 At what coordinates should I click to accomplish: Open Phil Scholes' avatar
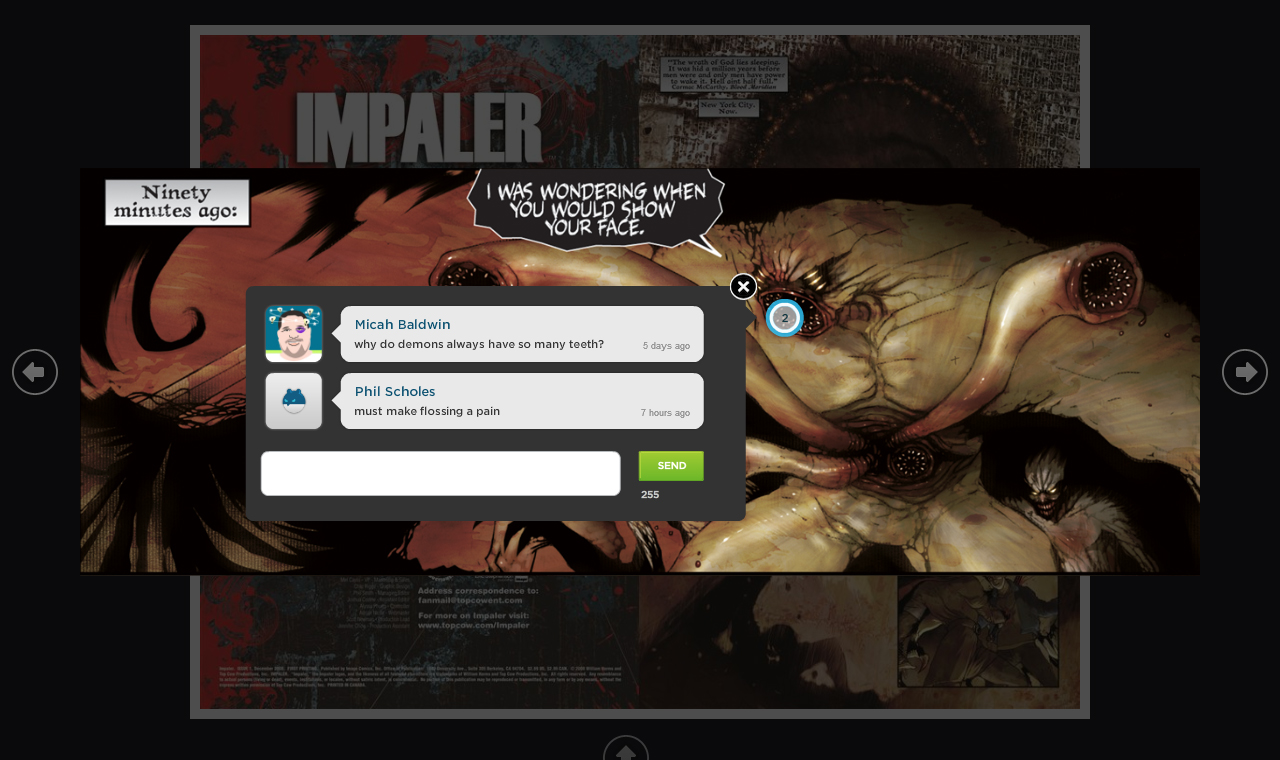pyautogui.click(x=294, y=401)
